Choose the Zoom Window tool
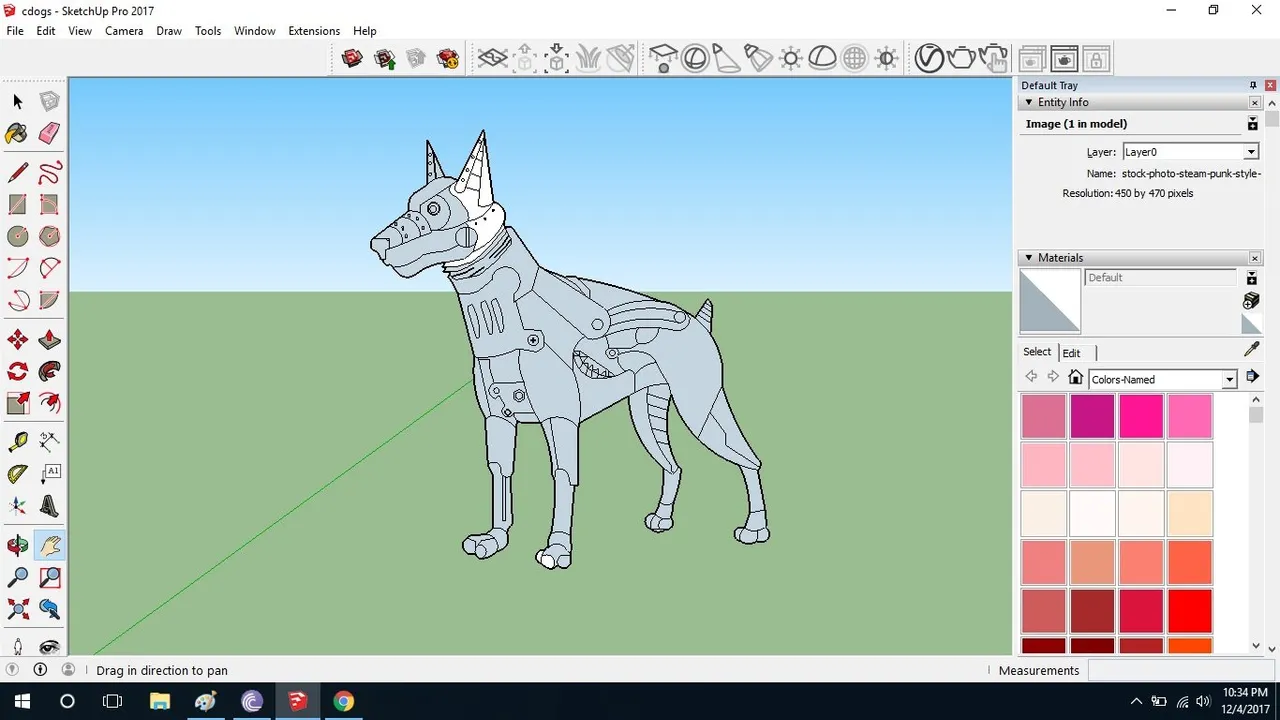The height and width of the screenshot is (720, 1280). (x=49, y=577)
